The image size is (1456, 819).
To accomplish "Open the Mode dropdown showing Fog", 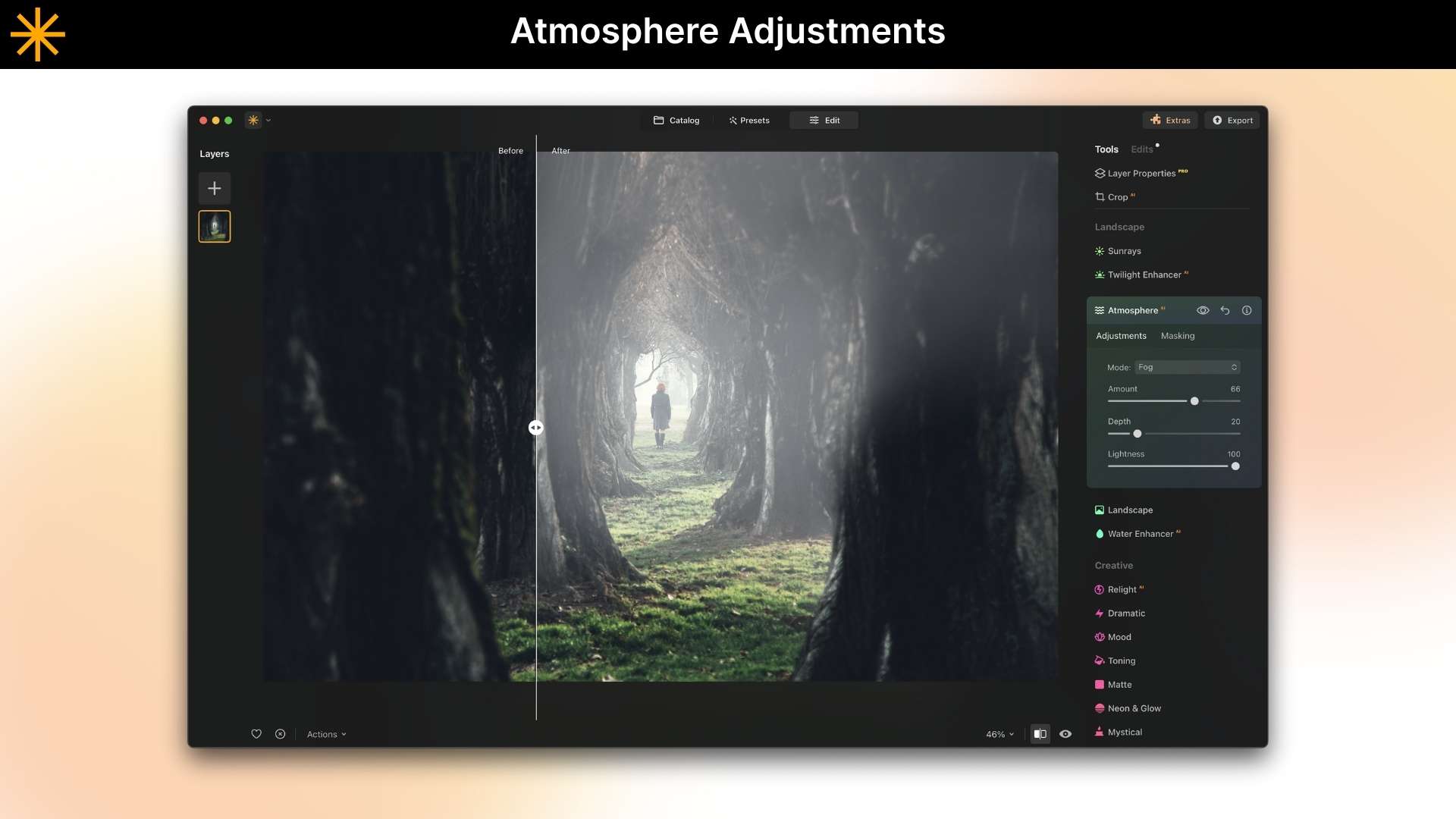I will (1187, 367).
